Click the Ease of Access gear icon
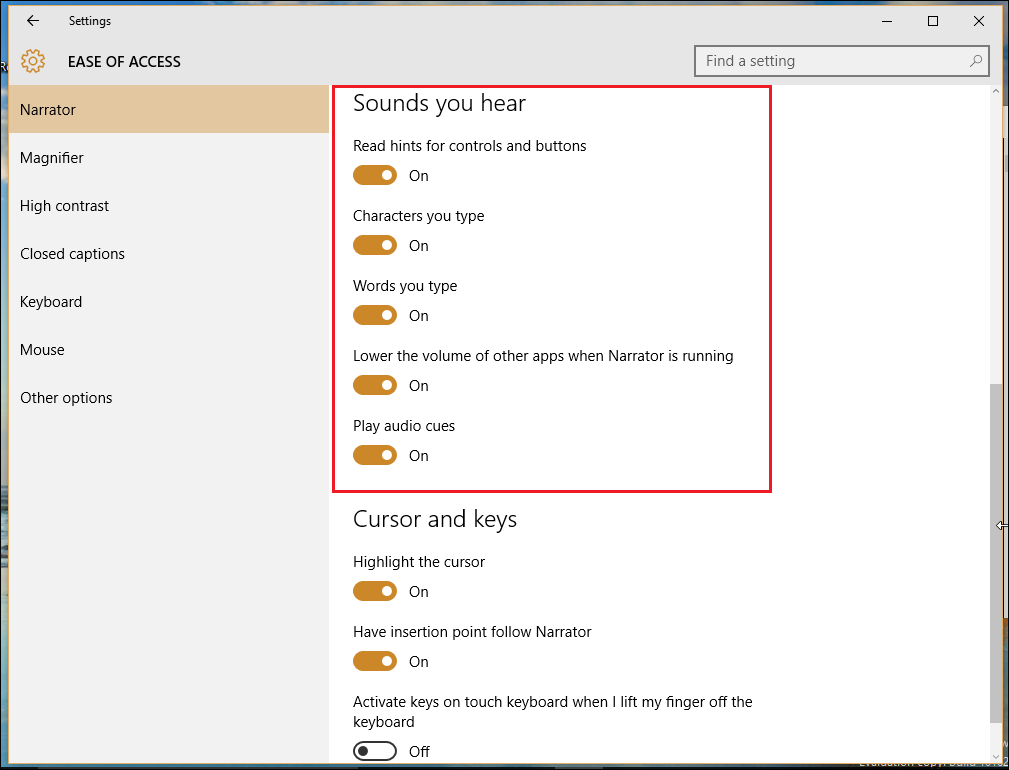Screen dimensions: 1009x770 click(x=33, y=61)
